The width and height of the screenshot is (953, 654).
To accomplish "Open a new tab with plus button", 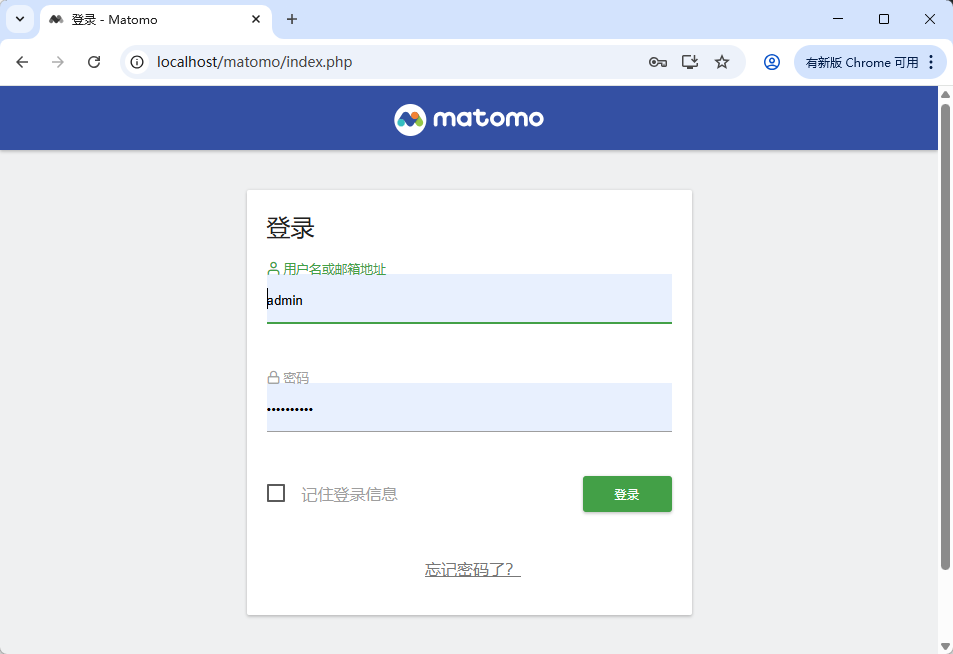I will pyautogui.click(x=292, y=19).
